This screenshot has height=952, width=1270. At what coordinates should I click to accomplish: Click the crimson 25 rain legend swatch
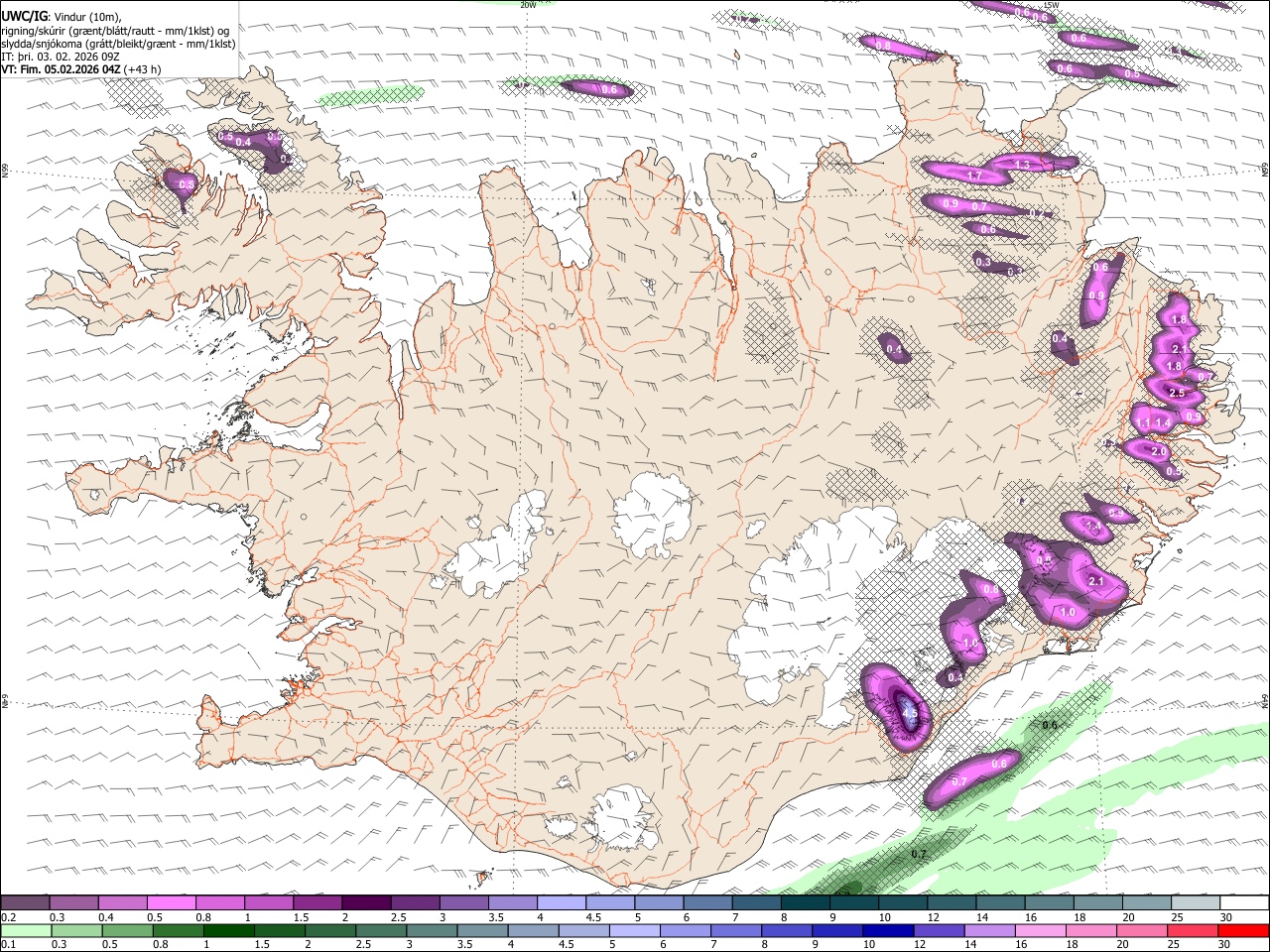click(1194, 930)
